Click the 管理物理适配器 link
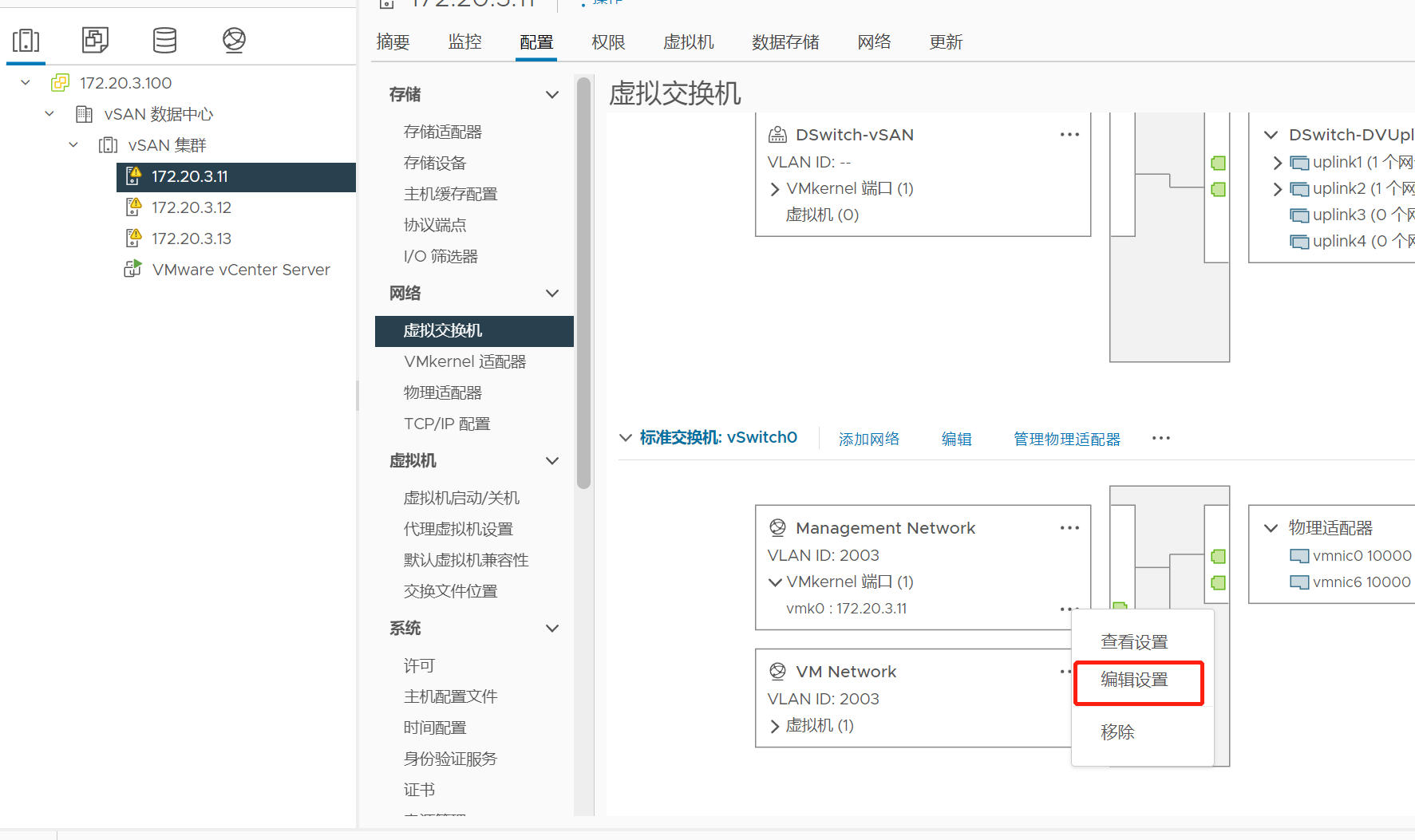This screenshot has height=840, width=1415. point(1067,439)
